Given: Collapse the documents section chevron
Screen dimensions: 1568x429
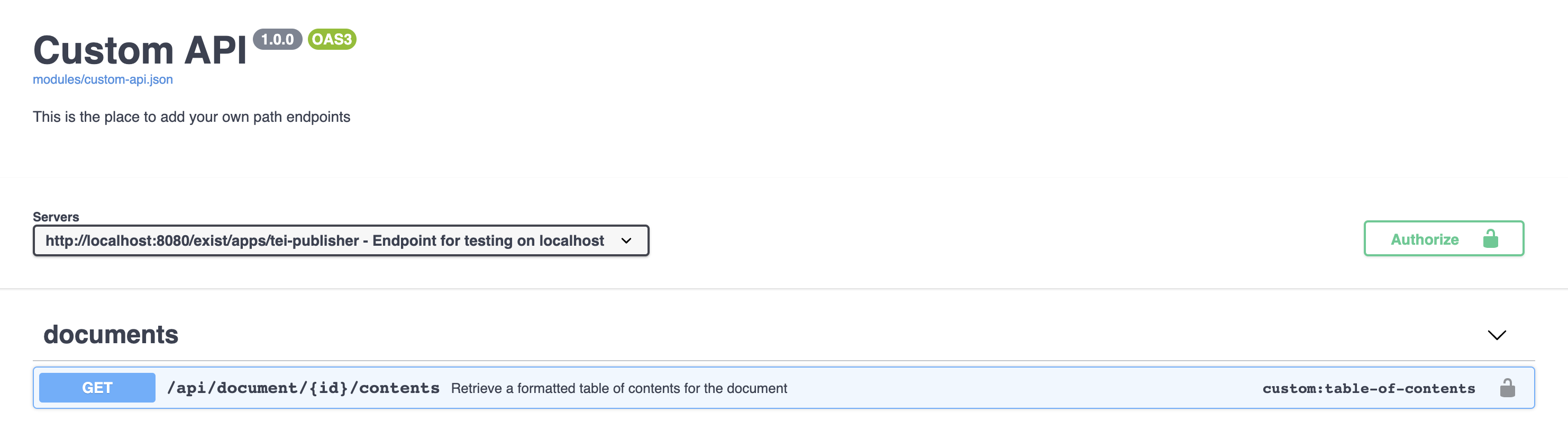Looking at the screenshot, I should coord(1497,335).
